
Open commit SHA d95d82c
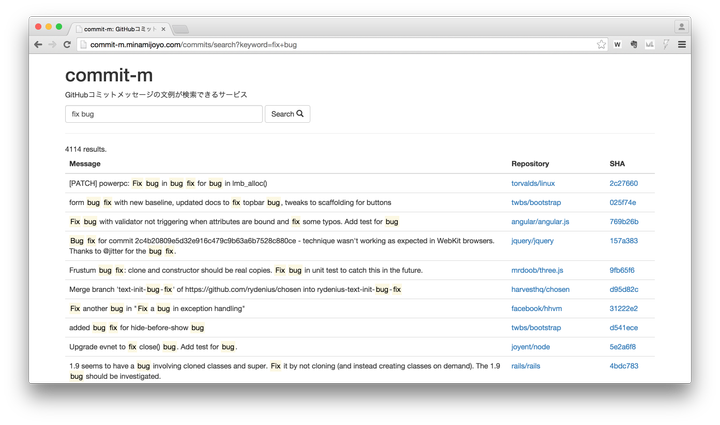coord(624,290)
